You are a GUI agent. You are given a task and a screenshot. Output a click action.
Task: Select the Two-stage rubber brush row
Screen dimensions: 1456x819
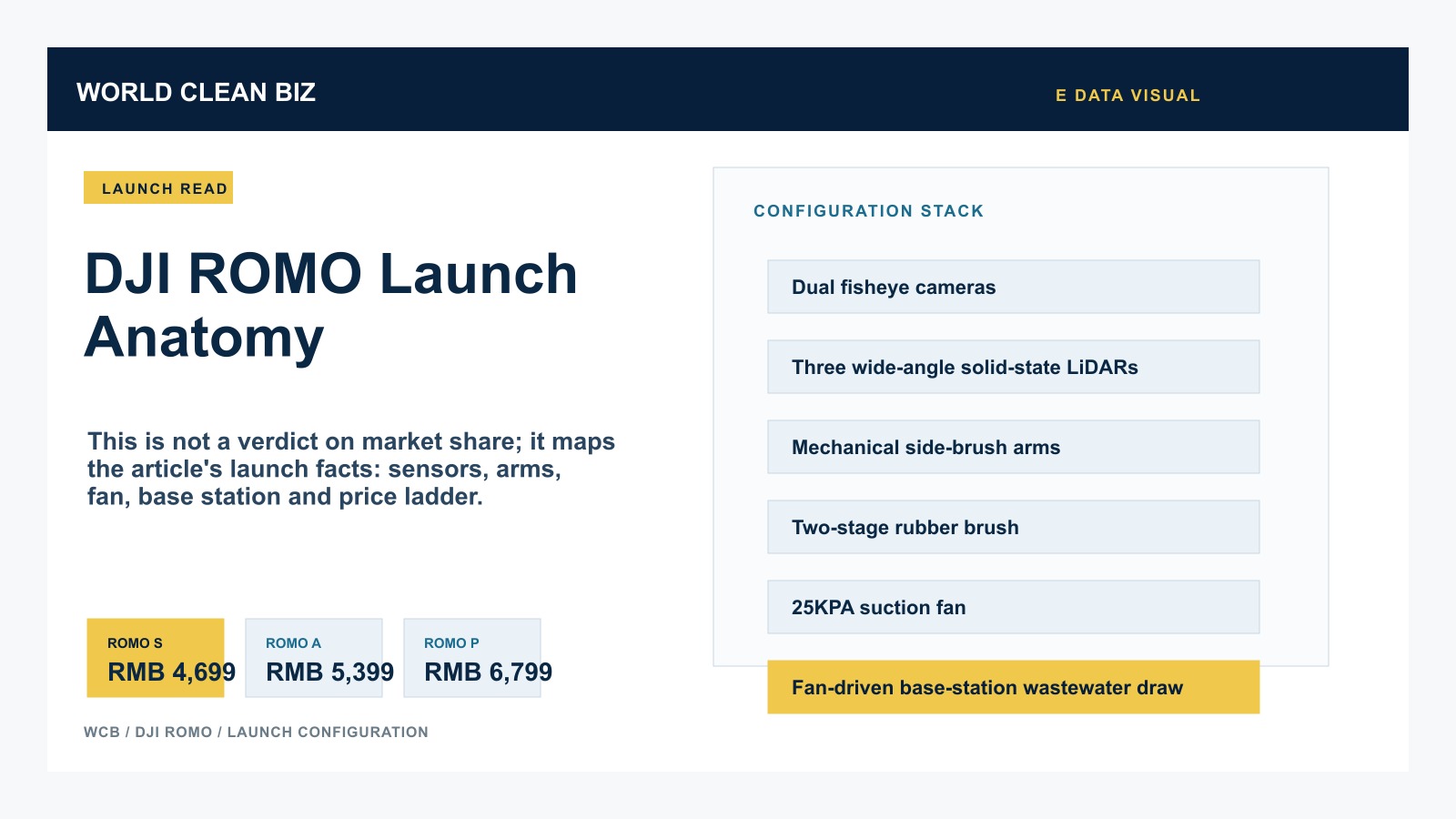click(1014, 527)
